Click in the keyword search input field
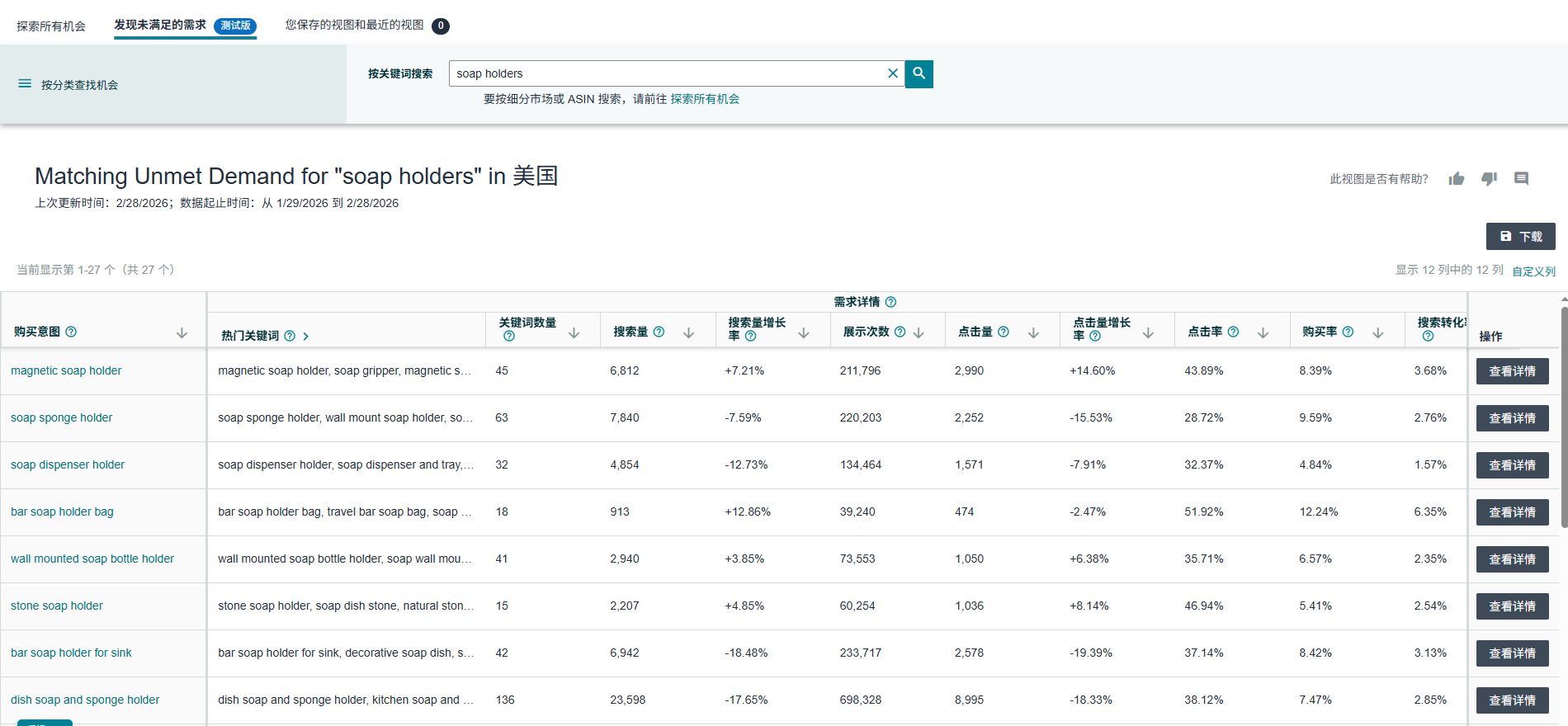 point(664,73)
